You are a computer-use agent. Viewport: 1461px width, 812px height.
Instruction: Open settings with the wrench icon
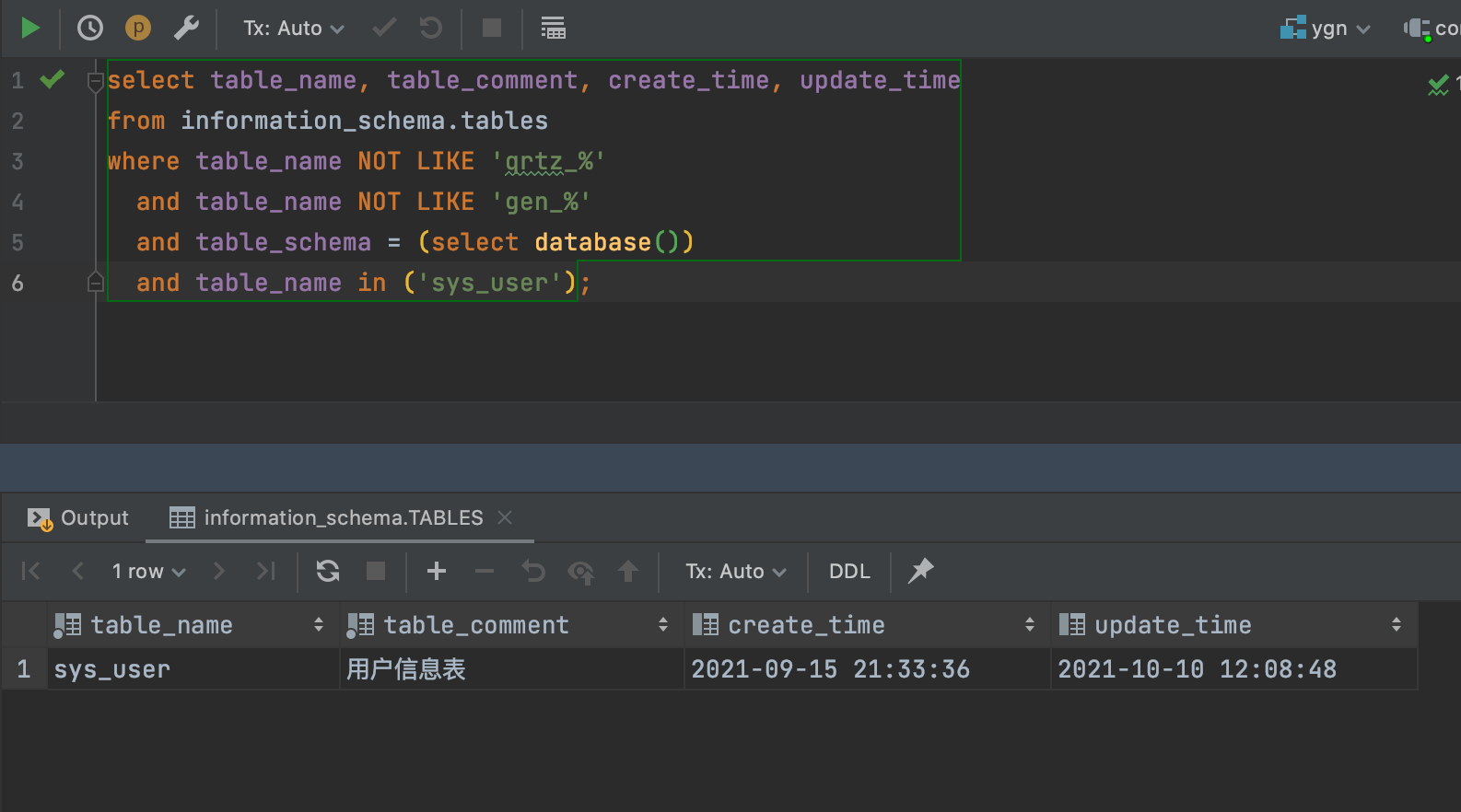[x=186, y=28]
